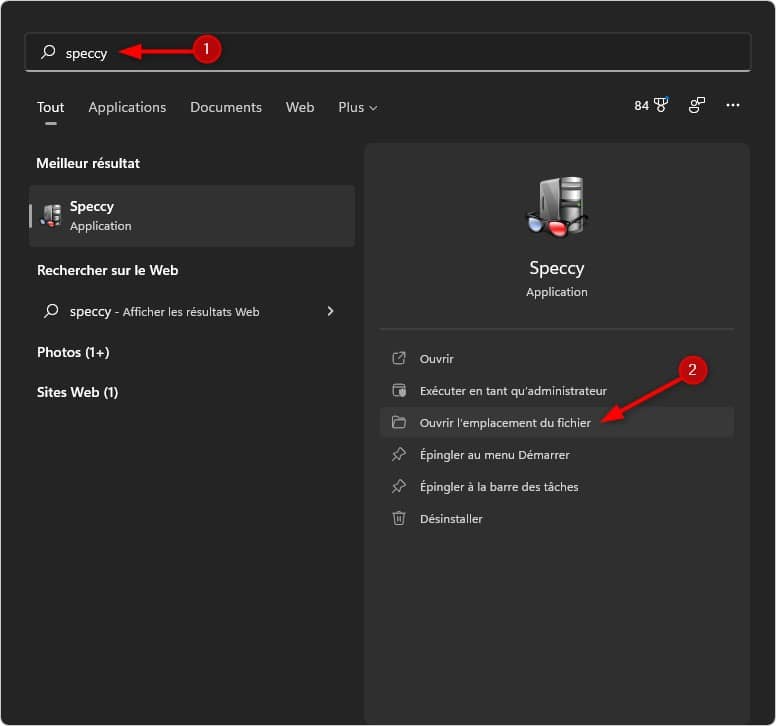Viewport: 776px width, 726px height.
Task: Click the pin icon beside Épingler au menu Démarrer
Action: (399, 454)
